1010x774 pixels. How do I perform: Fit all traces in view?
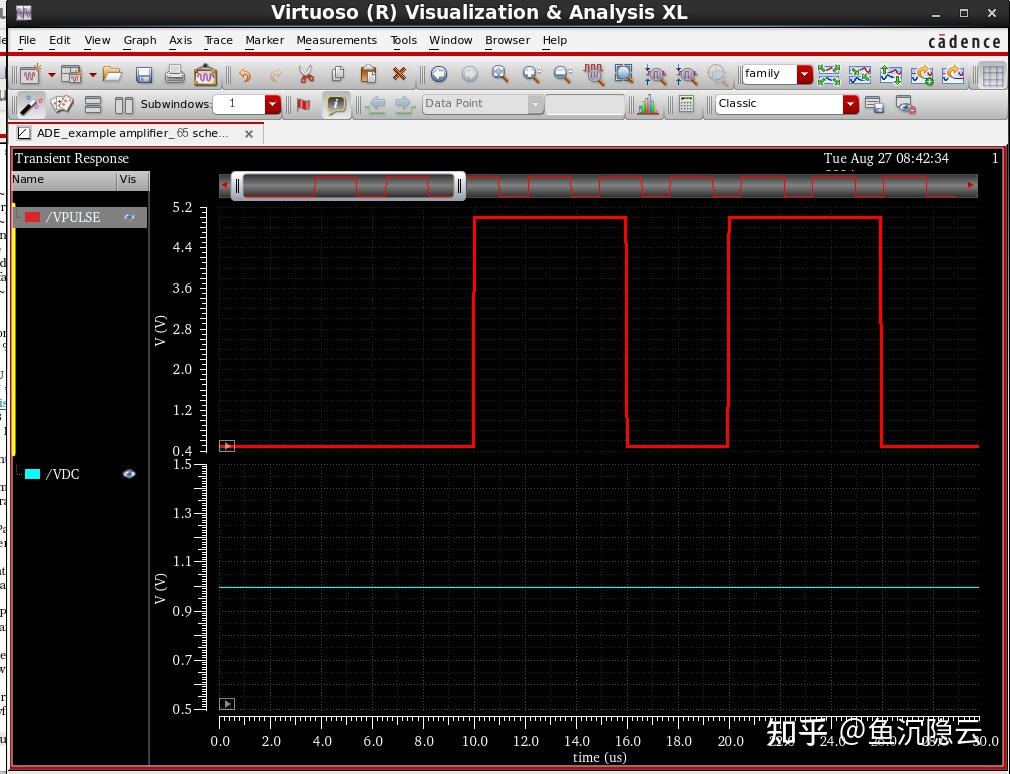click(500, 74)
